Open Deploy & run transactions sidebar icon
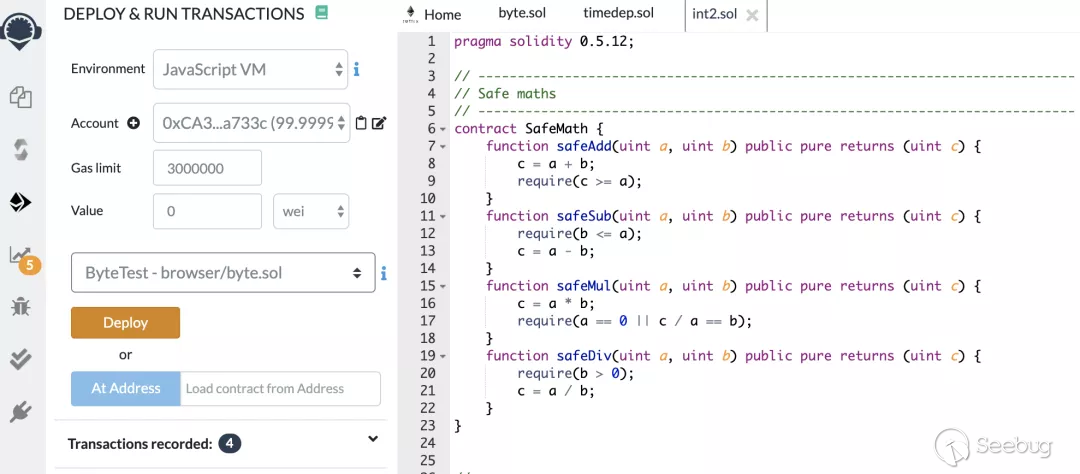1080x474 pixels. click(21, 202)
